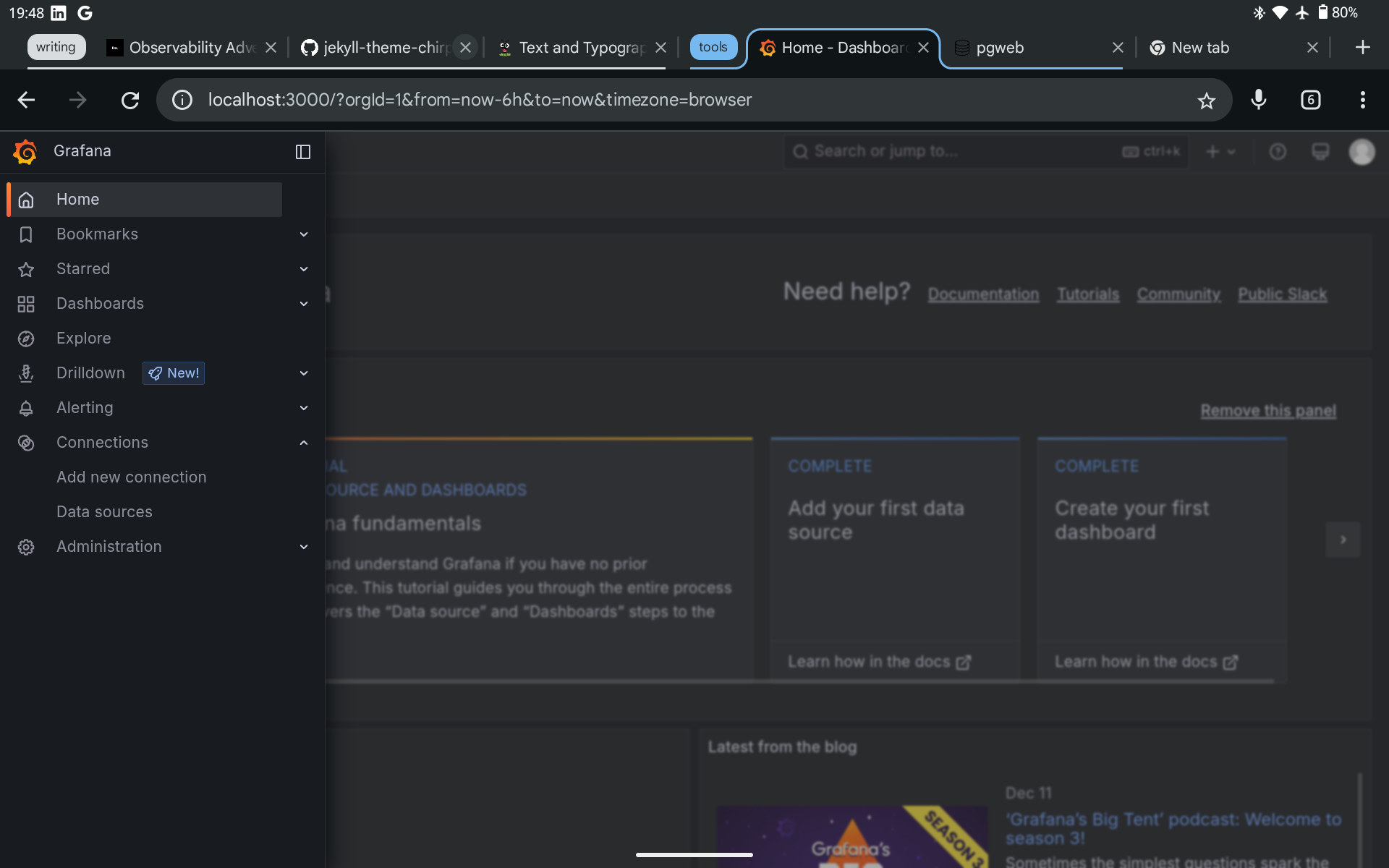The height and width of the screenshot is (868, 1389).
Task: Open the Documentation link
Action: [x=983, y=294]
